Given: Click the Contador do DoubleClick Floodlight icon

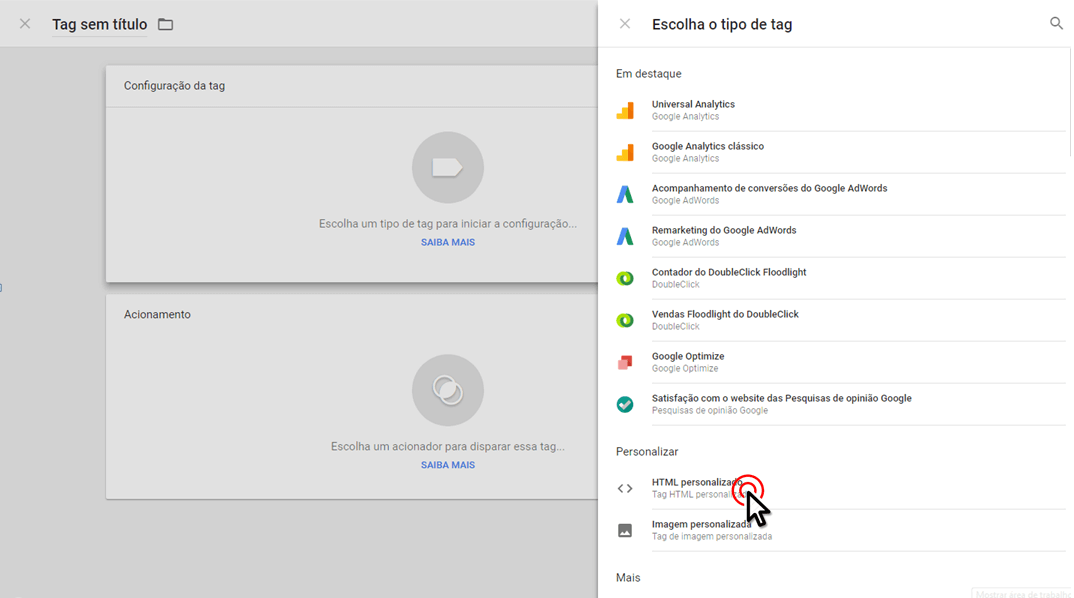Looking at the screenshot, I should [x=625, y=278].
